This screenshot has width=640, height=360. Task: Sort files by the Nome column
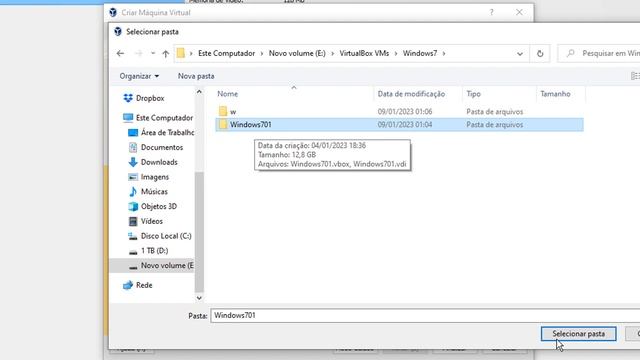227,94
